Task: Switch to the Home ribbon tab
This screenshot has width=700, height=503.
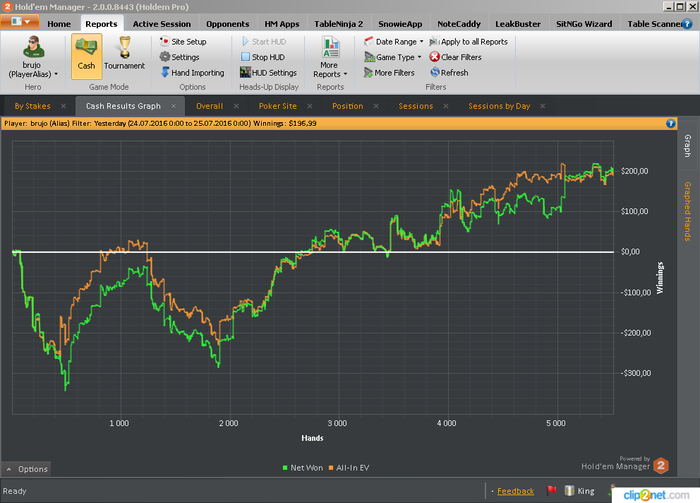Action: (59, 24)
